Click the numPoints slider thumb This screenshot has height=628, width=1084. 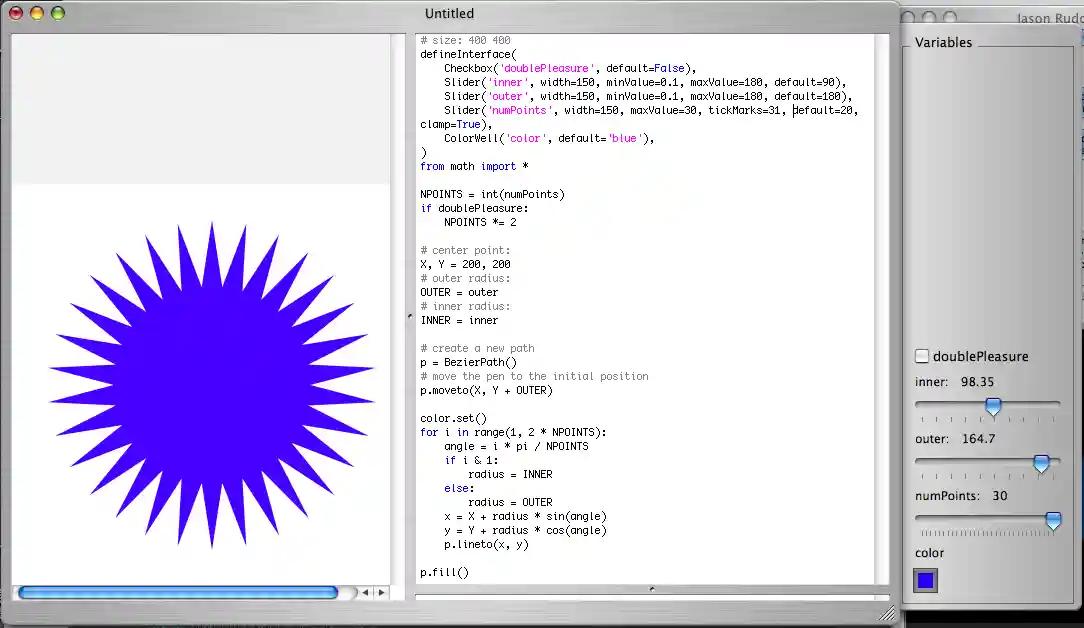pyautogui.click(x=1053, y=520)
